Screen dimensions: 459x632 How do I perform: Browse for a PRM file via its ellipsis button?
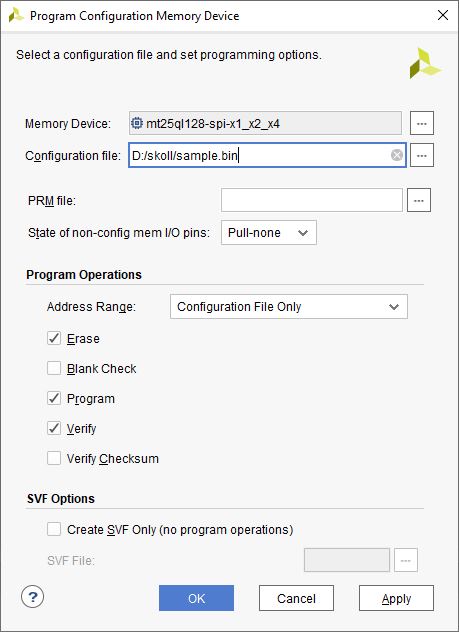(419, 200)
